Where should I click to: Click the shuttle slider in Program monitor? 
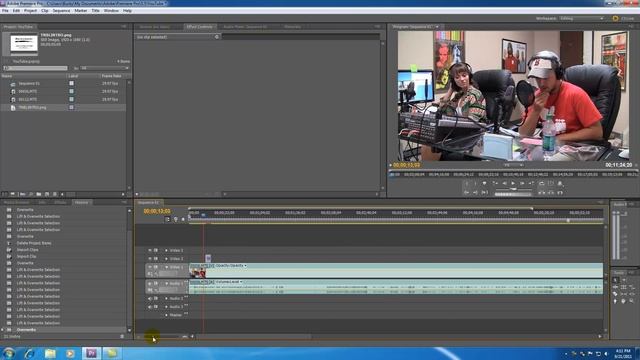tap(513, 189)
